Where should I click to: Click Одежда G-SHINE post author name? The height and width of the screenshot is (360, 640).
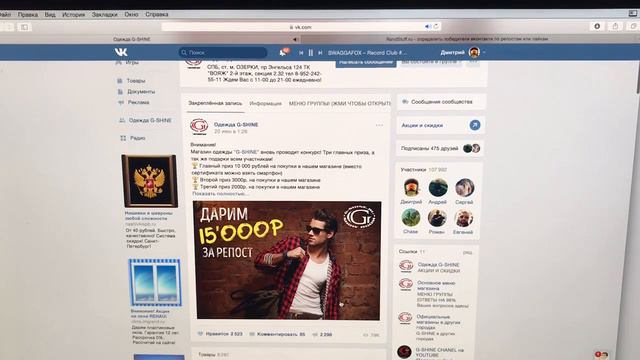point(236,124)
